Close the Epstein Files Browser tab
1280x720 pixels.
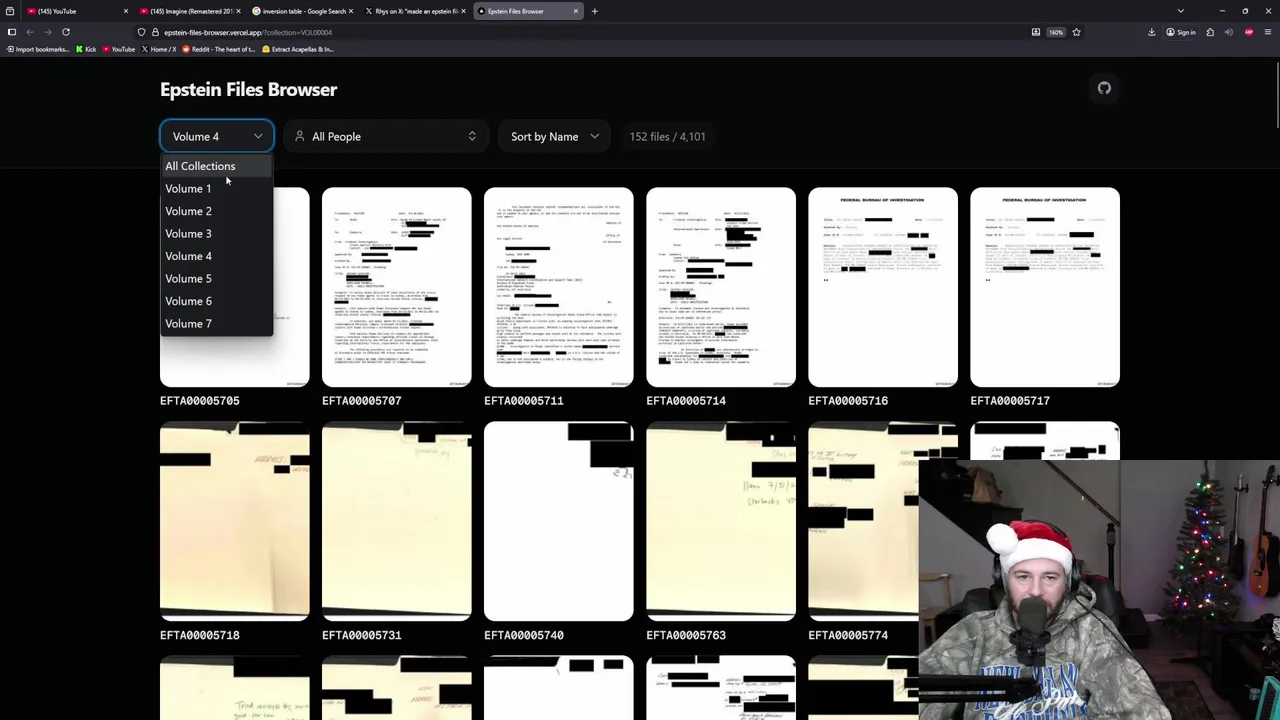click(x=576, y=11)
